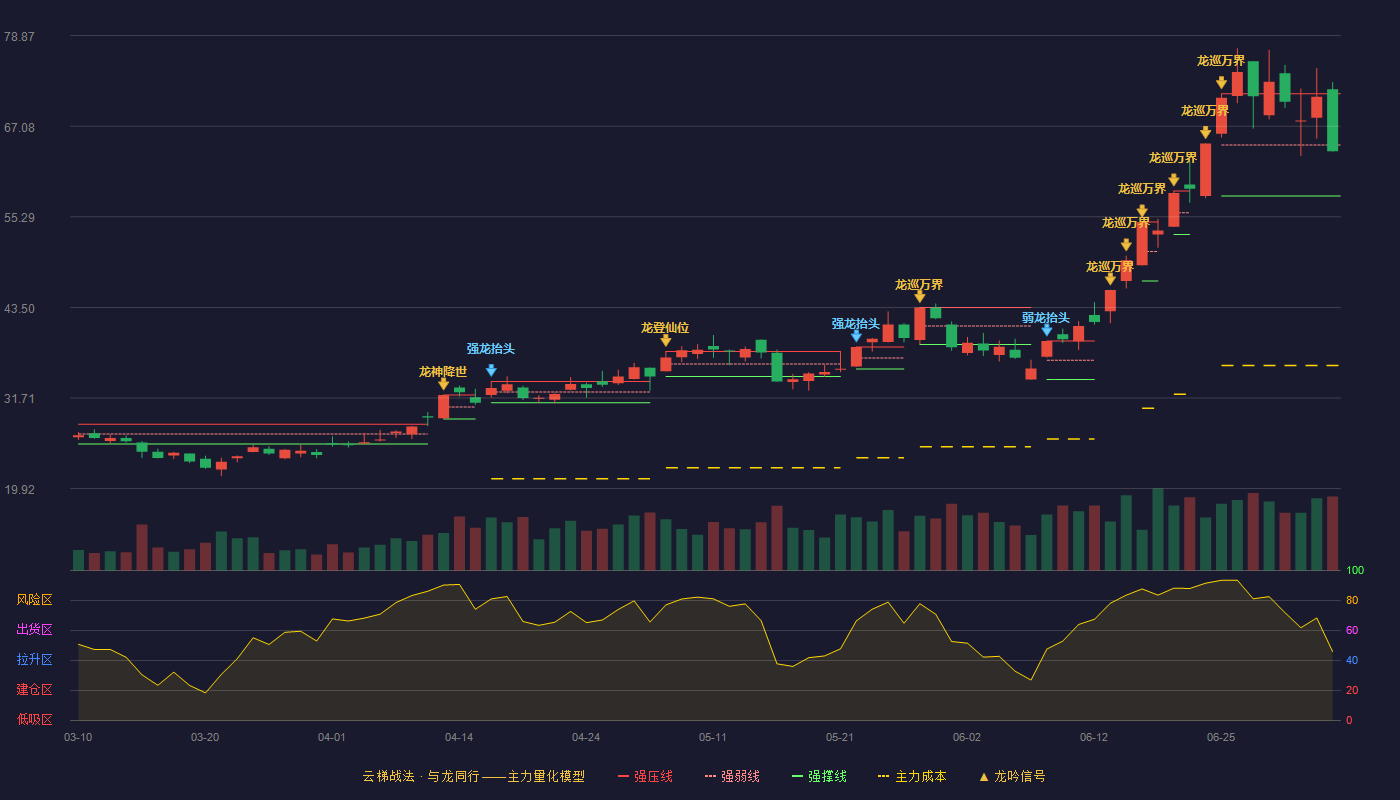
Task: Click the 78.87 price axis label
Action: (19, 36)
